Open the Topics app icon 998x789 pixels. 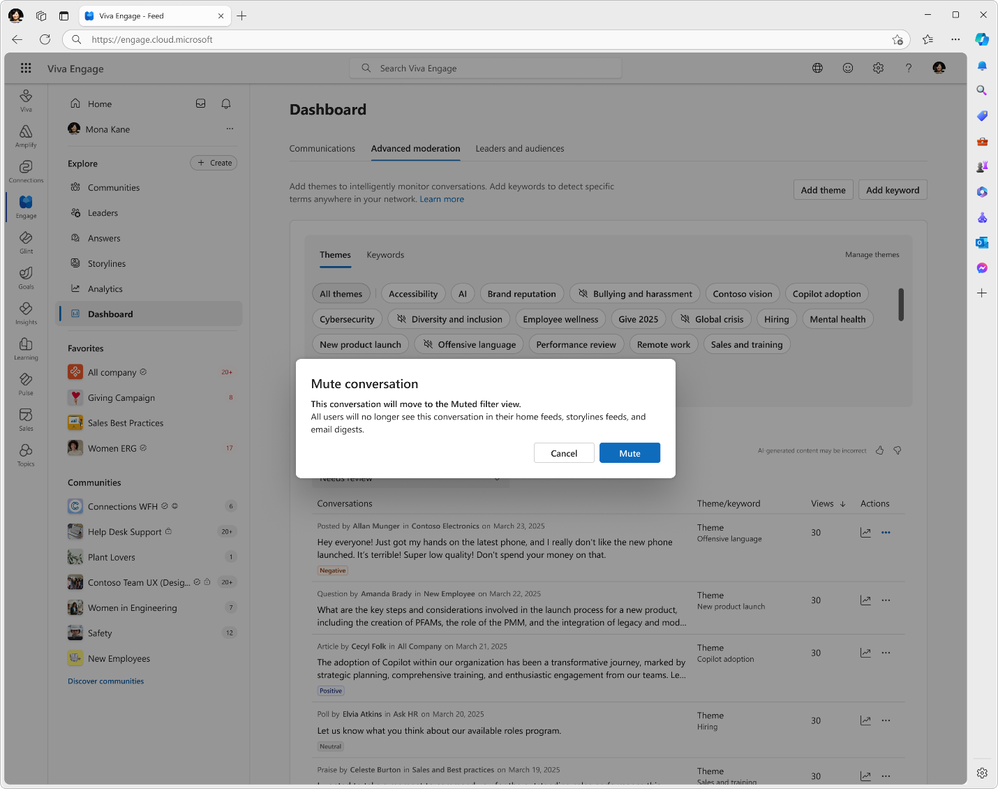(25, 454)
